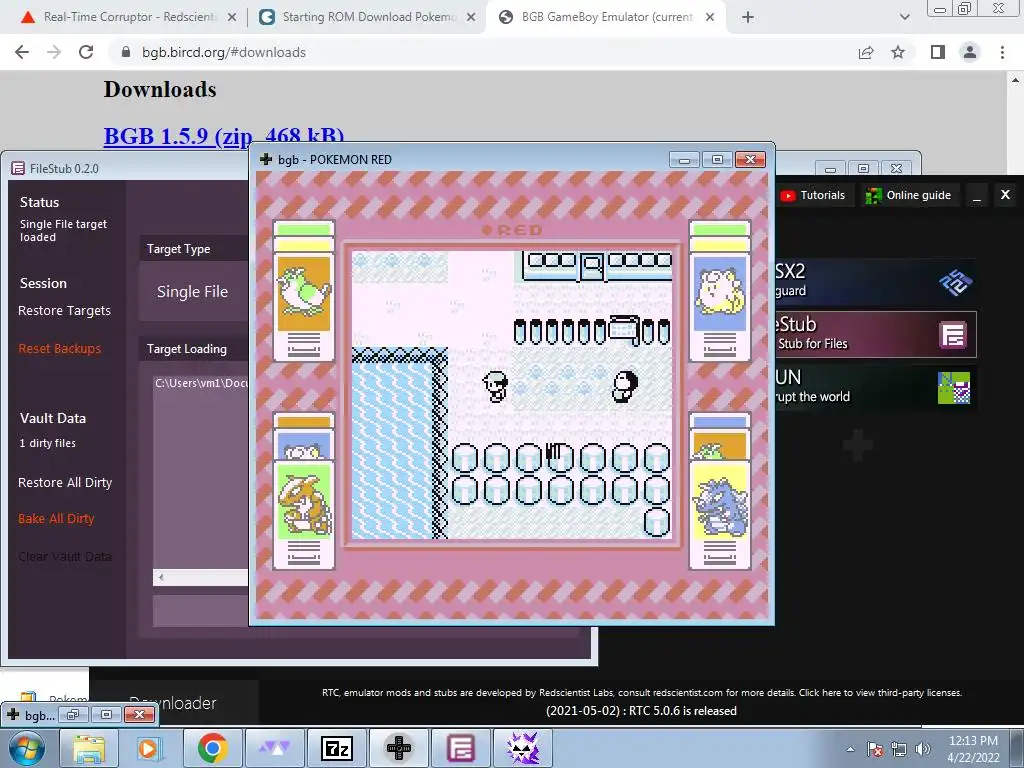Toggle the browser side panel
The width and height of the screenshot is (1024, 768).
click(938, 52)
